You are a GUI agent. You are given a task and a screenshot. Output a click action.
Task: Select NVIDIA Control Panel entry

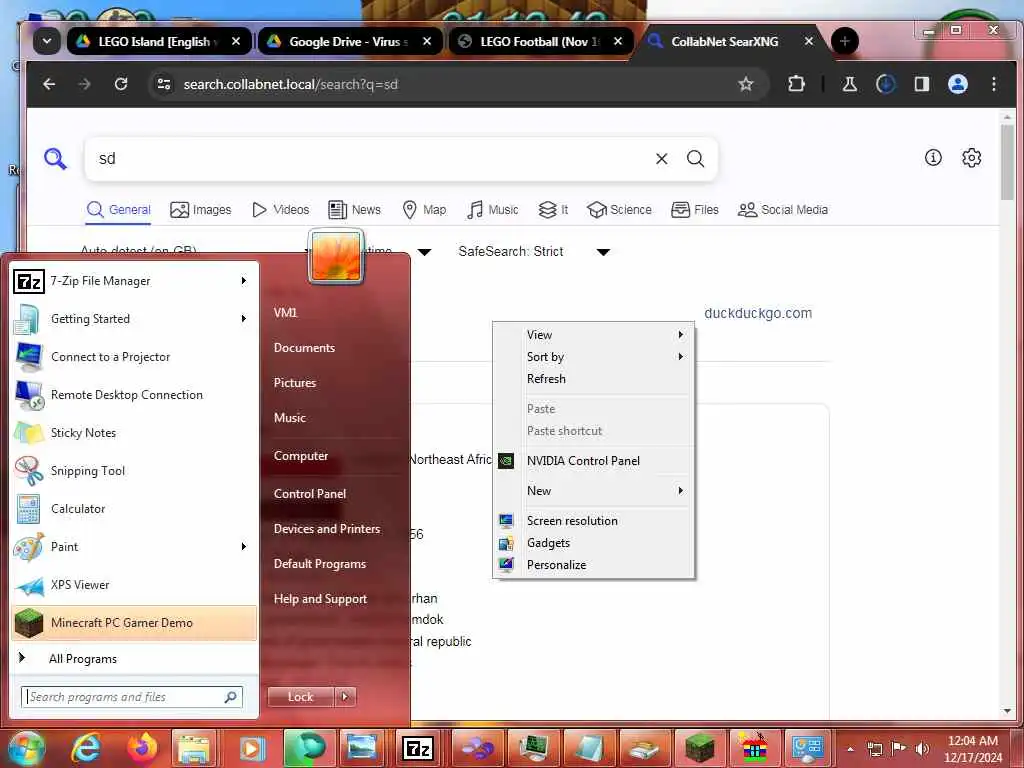pyautogui.click(x=594, y=461)
